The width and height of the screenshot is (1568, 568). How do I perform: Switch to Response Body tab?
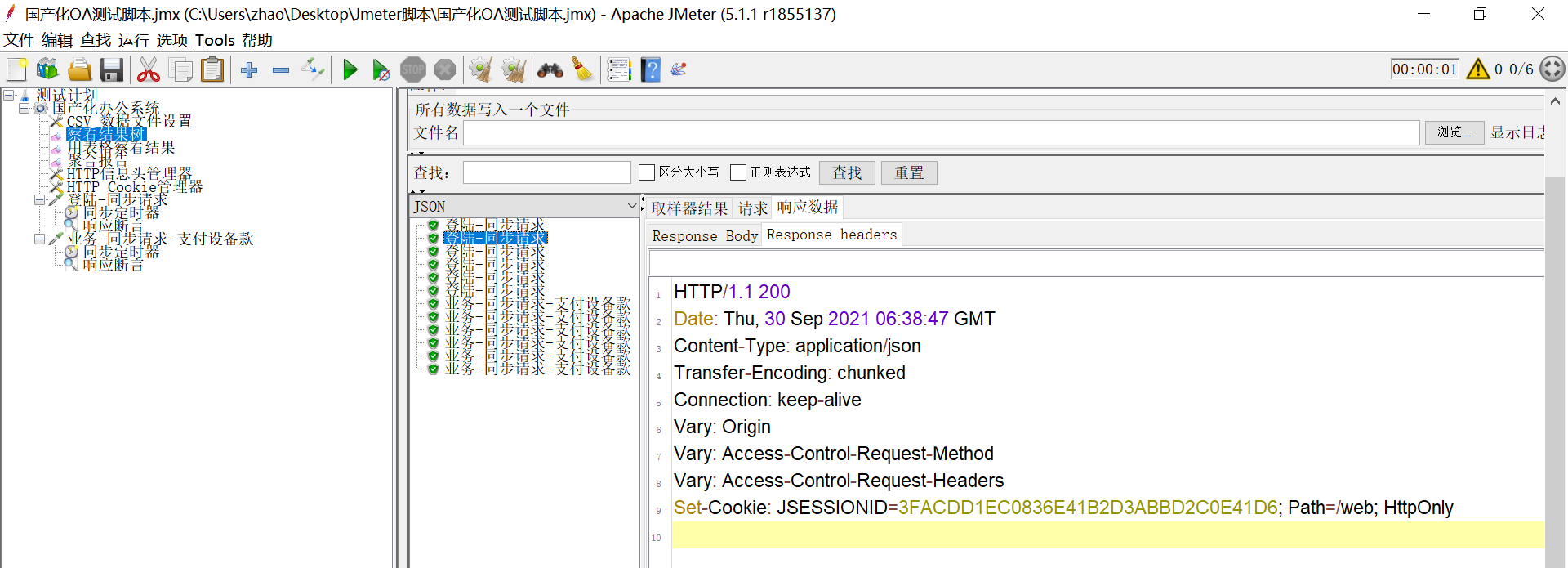click(x=705, y=235)
